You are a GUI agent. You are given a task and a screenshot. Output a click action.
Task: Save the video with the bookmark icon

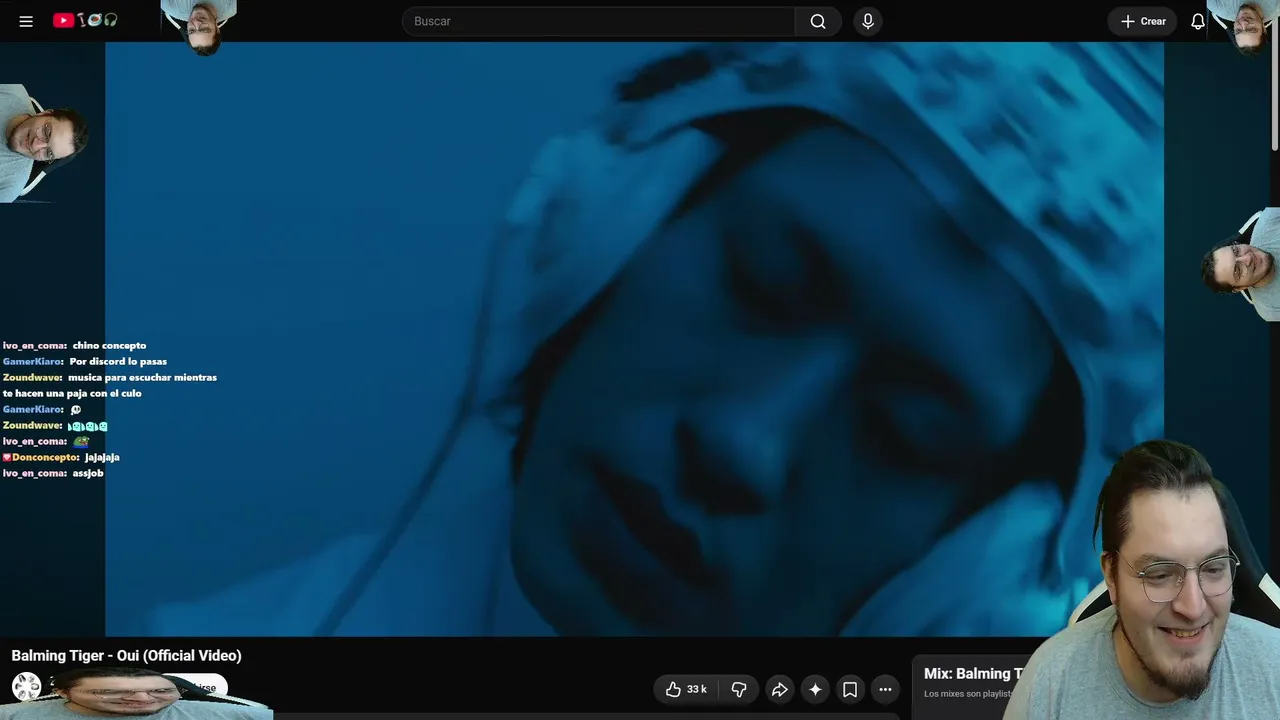click(x=850, y=689)
